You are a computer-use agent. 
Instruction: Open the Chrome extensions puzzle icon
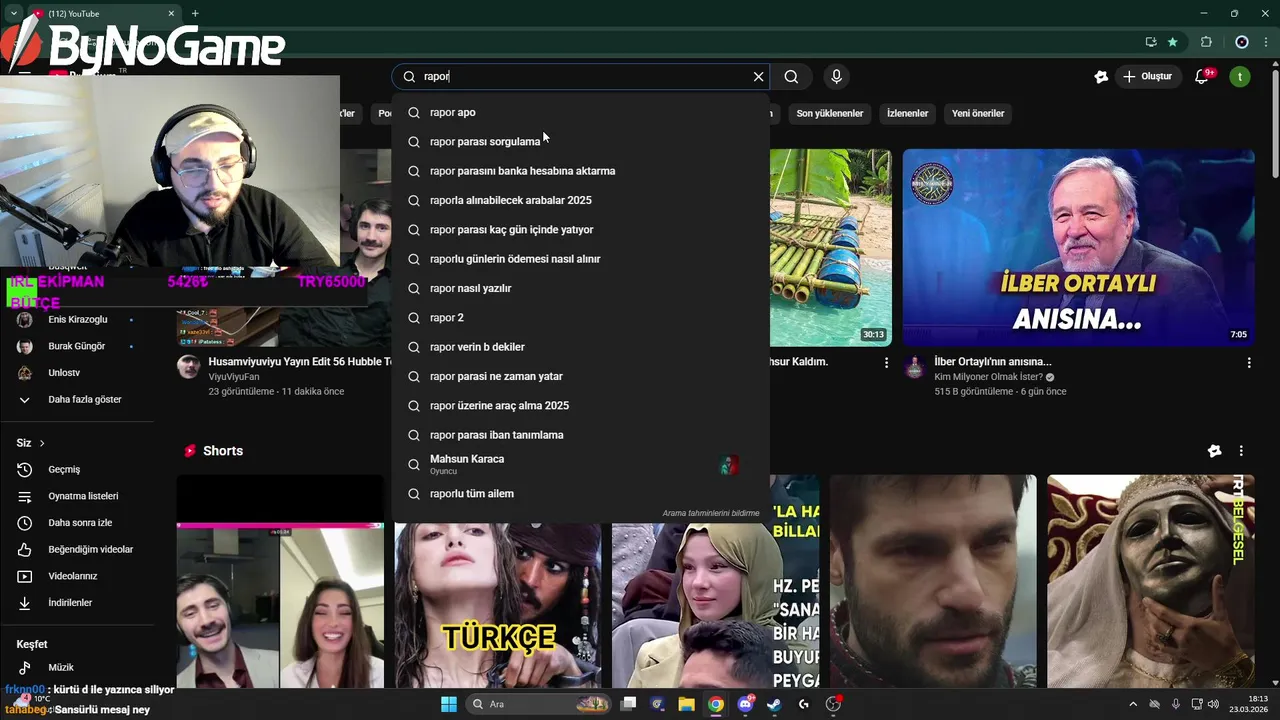point(1206,42)
